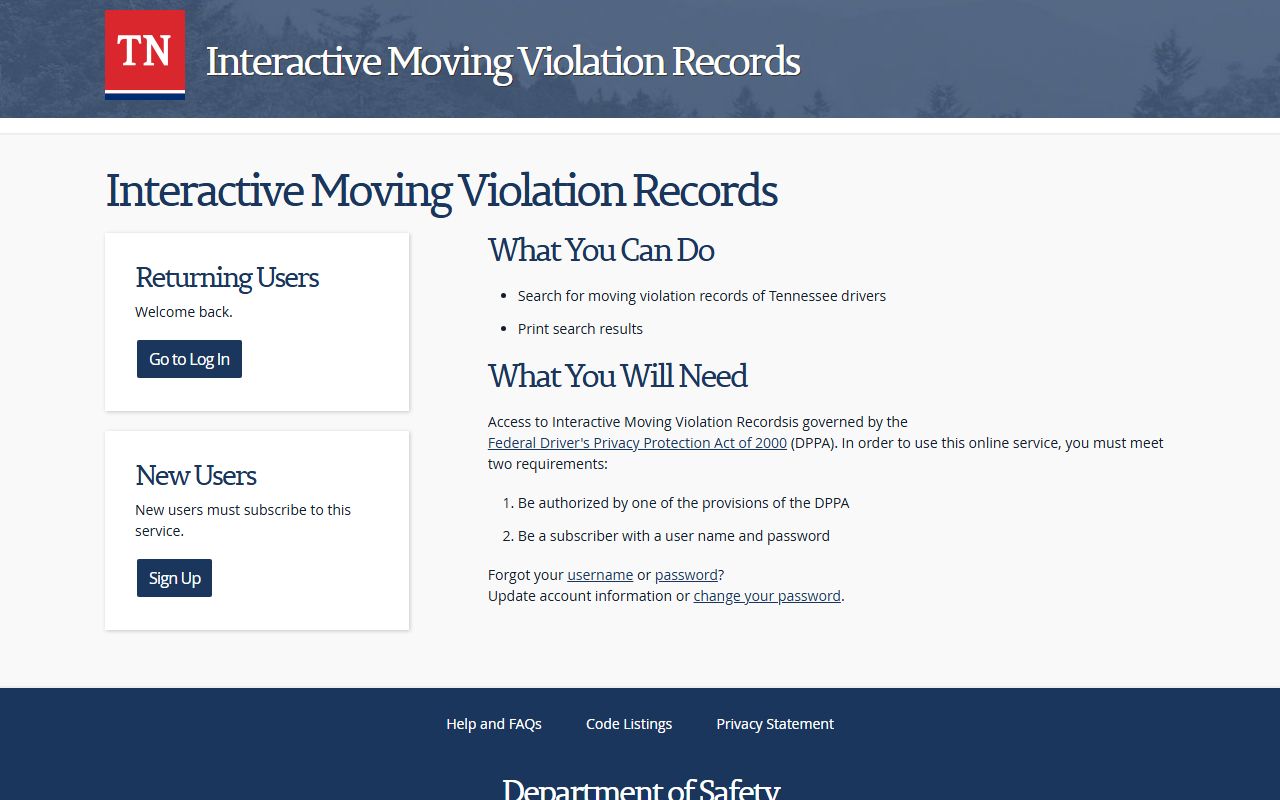Select 'Search for moving violation records' bullet
Viewport: 1280px width, 800px height.
pyautogui.click(x=702, y=296)
